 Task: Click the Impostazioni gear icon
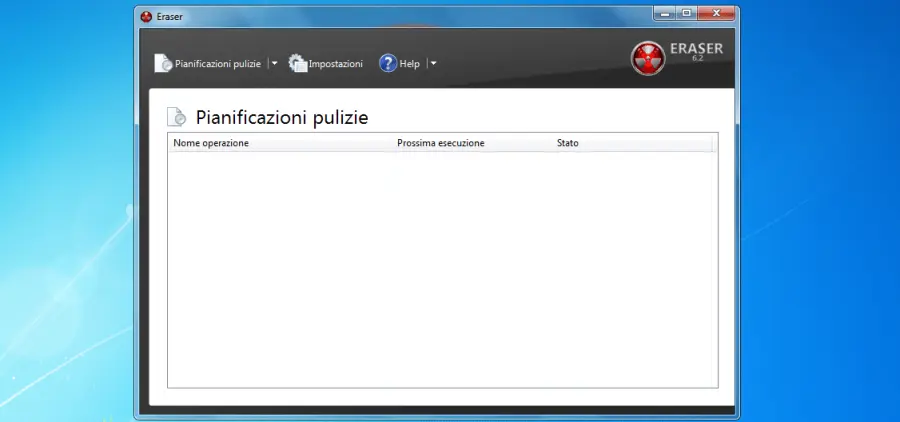click(298, 63)
